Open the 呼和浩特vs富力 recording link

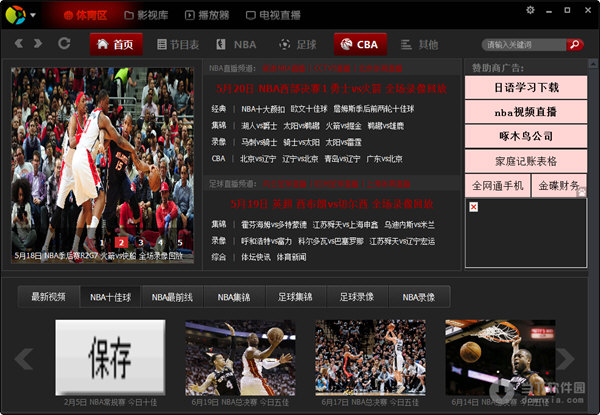pyautogui.click(x=266, y=241)
